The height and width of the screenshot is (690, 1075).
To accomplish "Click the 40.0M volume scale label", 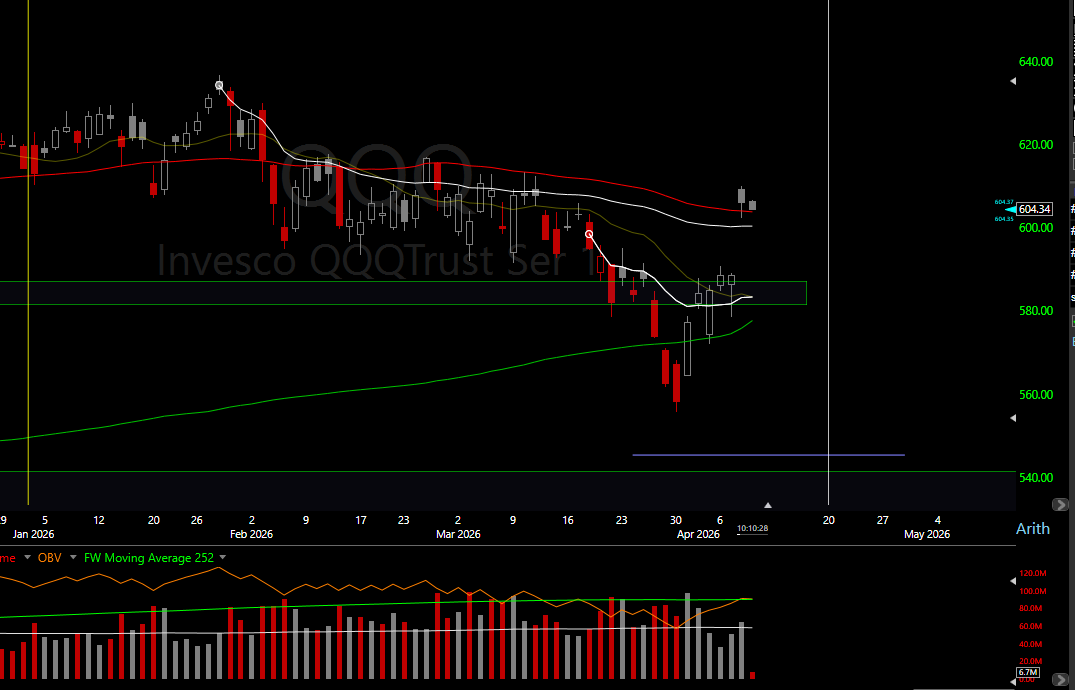I will coord(1030,644).
